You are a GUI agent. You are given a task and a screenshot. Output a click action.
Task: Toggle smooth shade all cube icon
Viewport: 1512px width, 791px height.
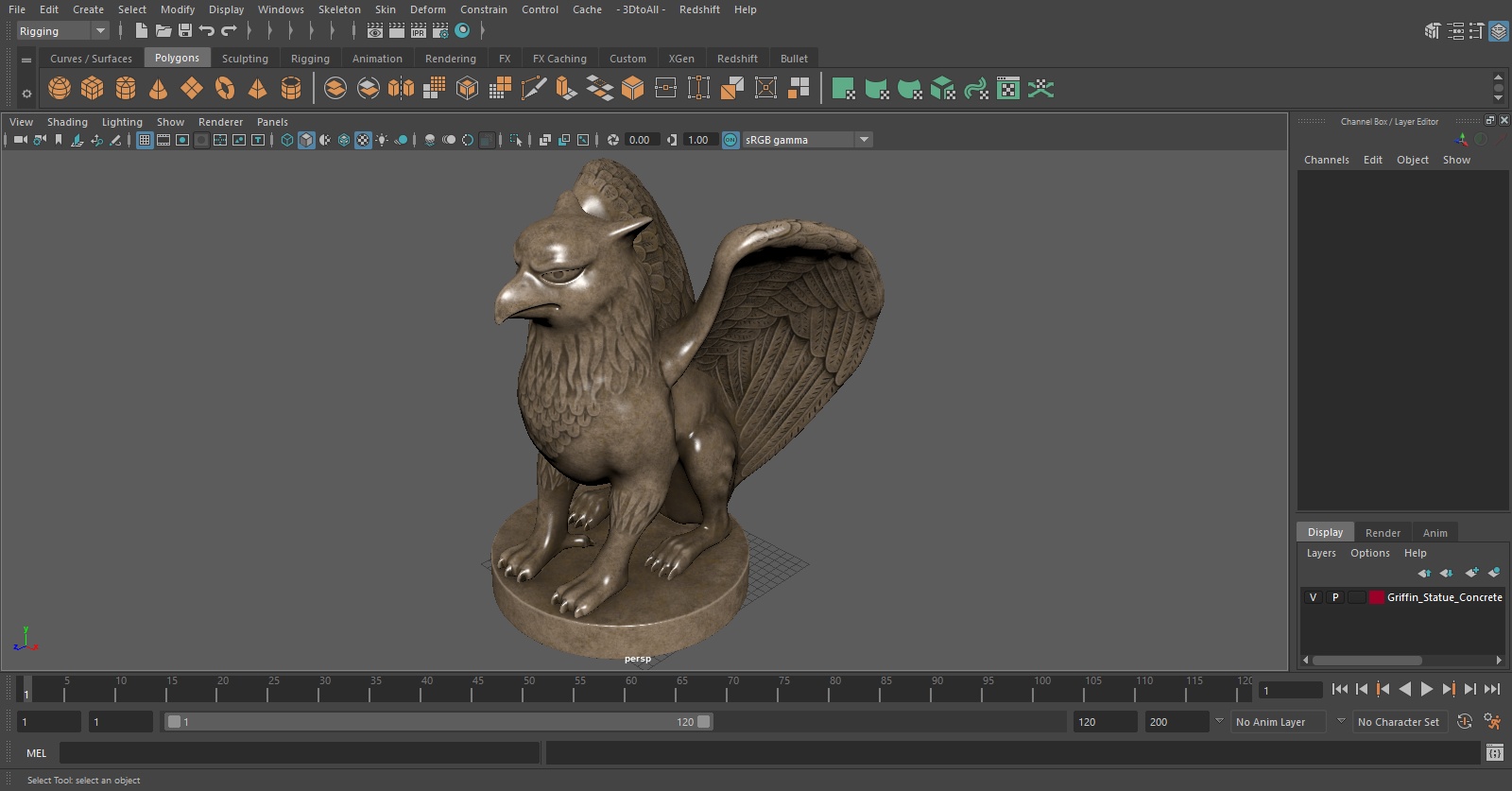[306, 140]
